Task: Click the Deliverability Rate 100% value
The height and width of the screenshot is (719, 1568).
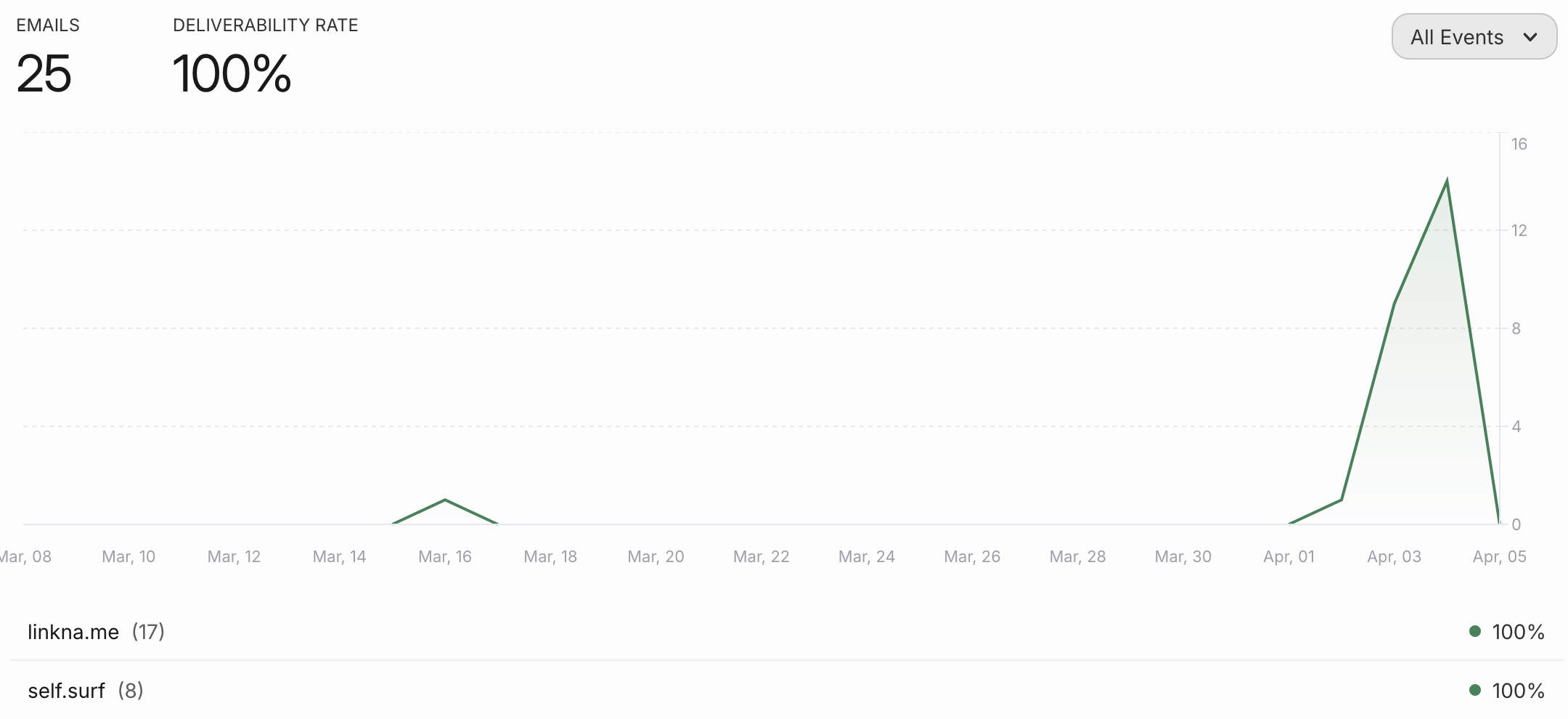Action: [x=232, y=74]
